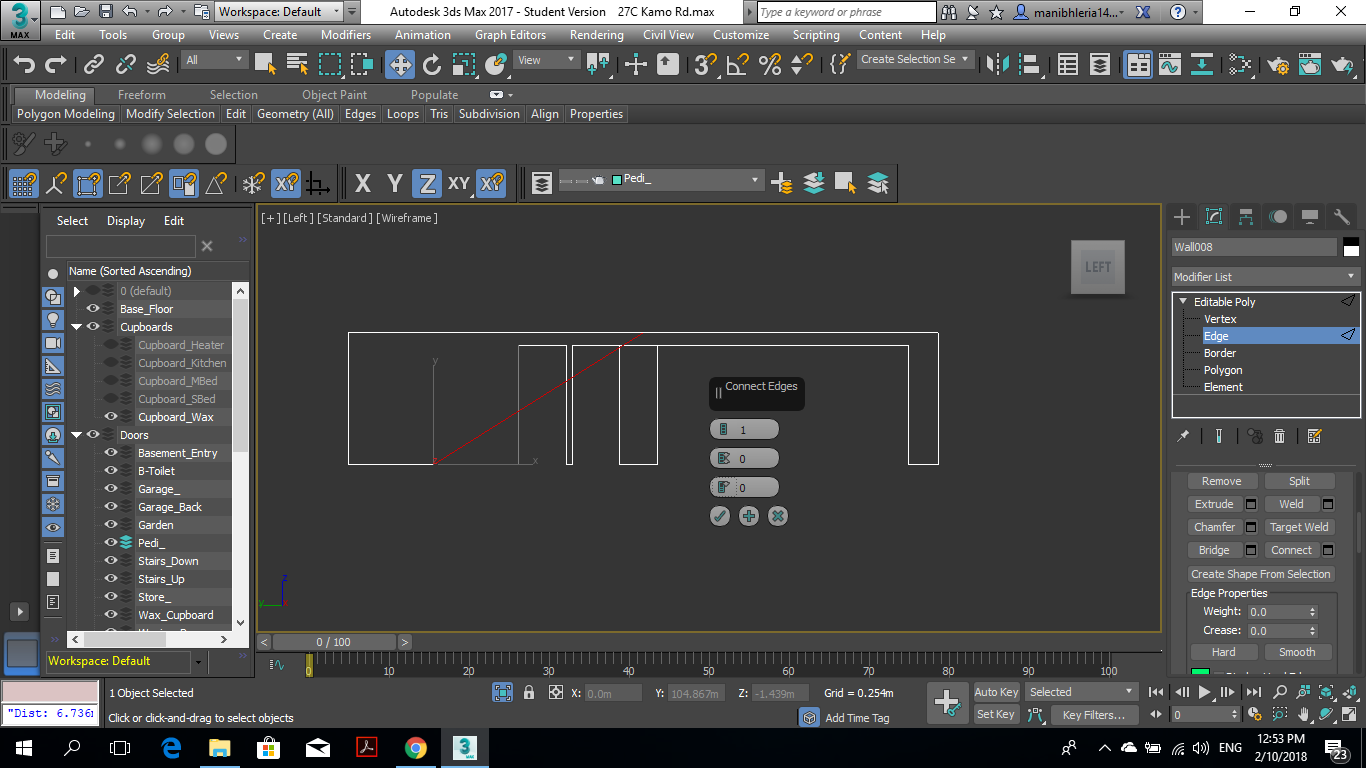
Task: Open the Workspace Default dropdown
Action: pyautogui.click(x=282, y=12)
